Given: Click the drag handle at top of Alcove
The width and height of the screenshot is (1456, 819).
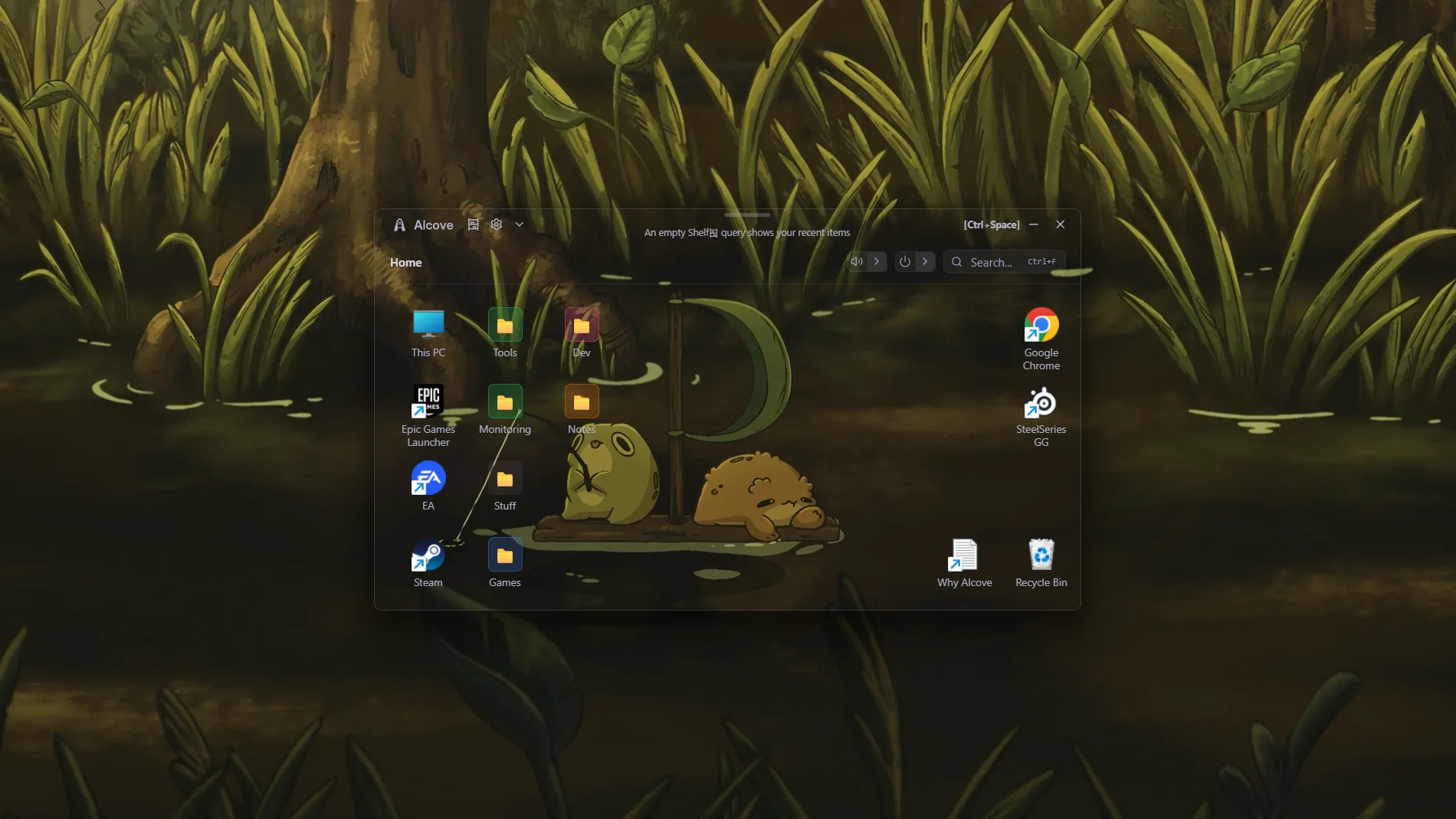Looking at the screenshot, I should pos(746,215).
